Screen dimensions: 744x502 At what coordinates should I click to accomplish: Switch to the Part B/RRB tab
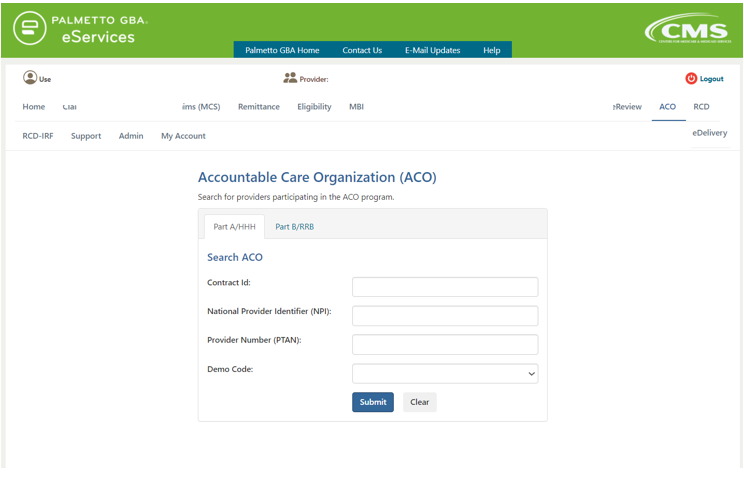[x=295, y=227]
